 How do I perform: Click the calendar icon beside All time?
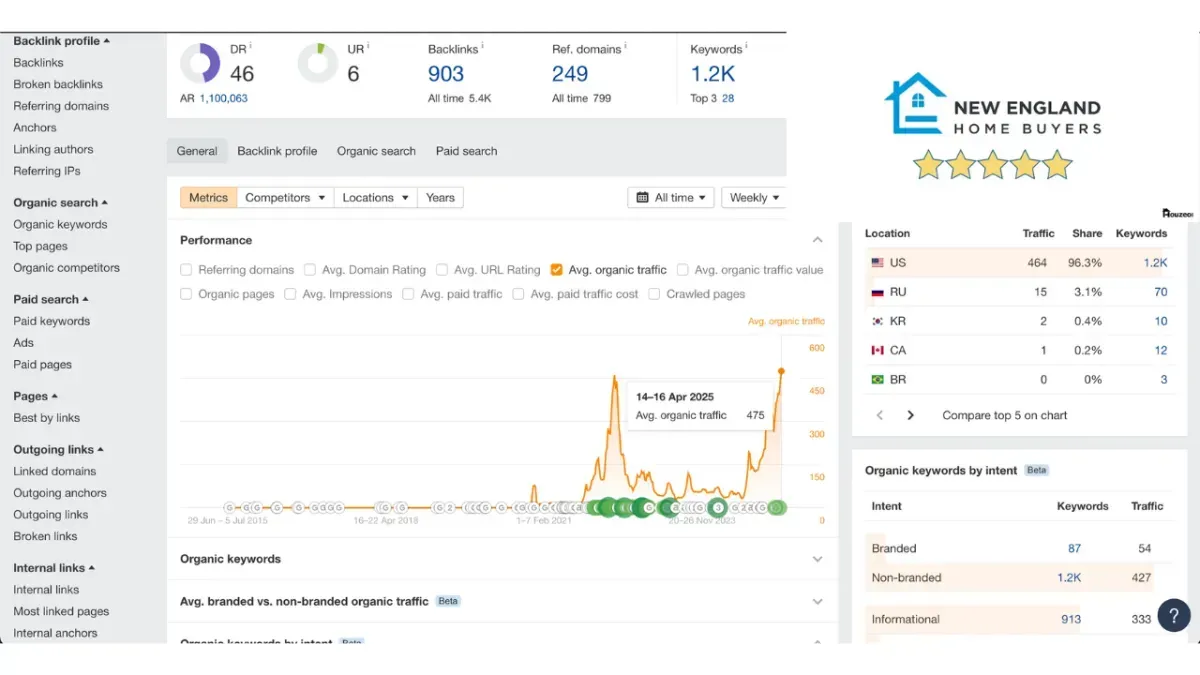(642, 198)
